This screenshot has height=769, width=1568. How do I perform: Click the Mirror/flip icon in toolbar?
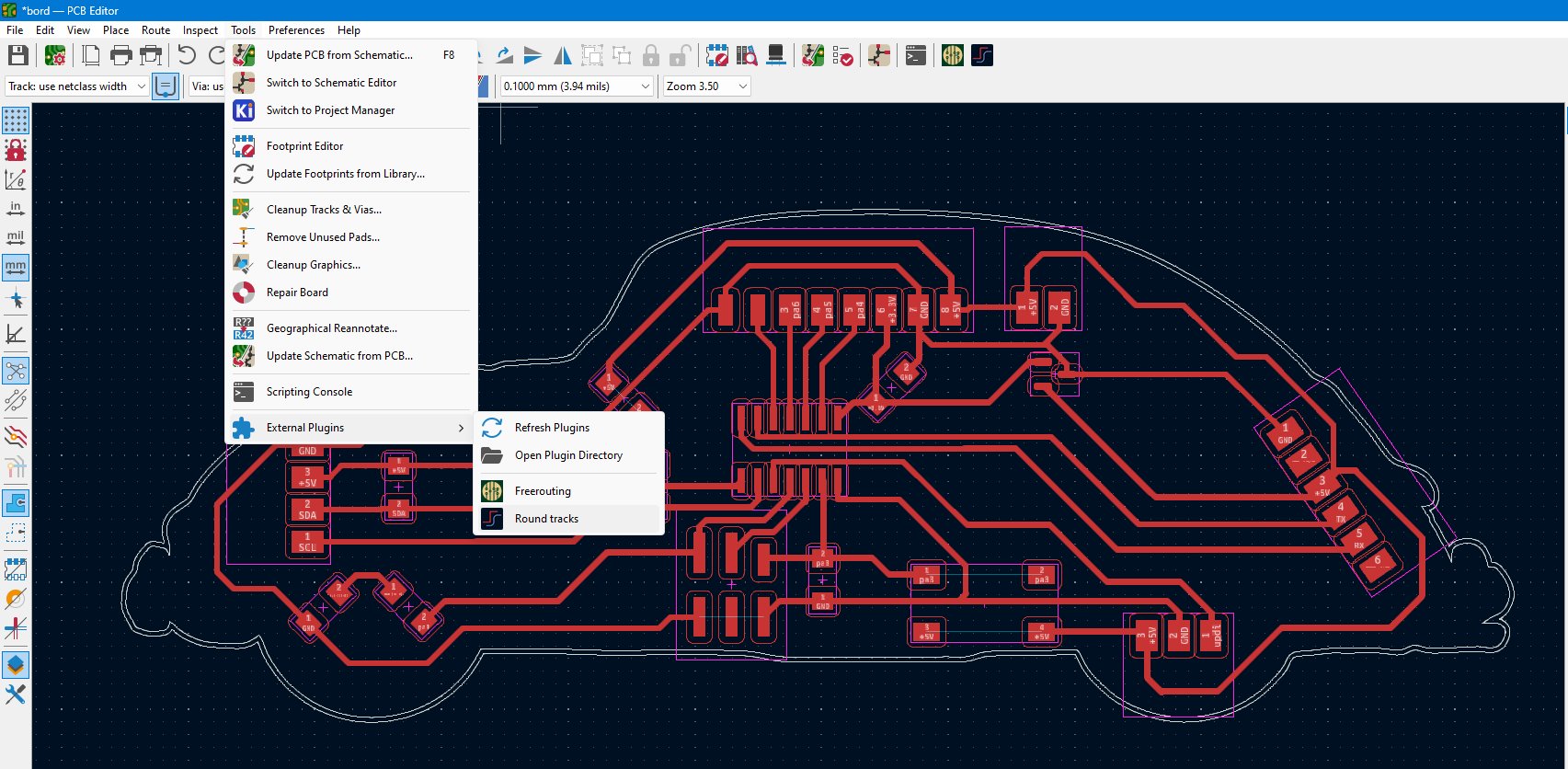[563, 56]
